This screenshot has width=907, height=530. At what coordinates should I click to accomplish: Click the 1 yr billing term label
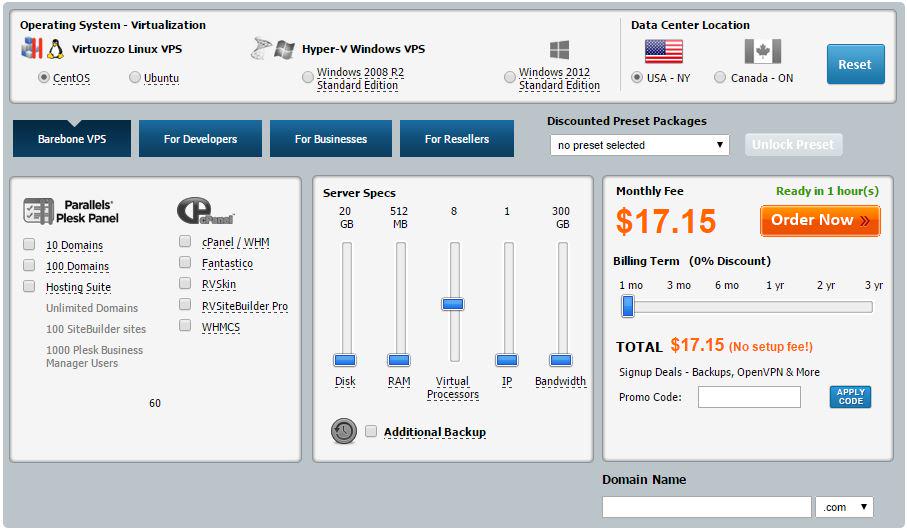pyautogui.click(x=775, y=285)
